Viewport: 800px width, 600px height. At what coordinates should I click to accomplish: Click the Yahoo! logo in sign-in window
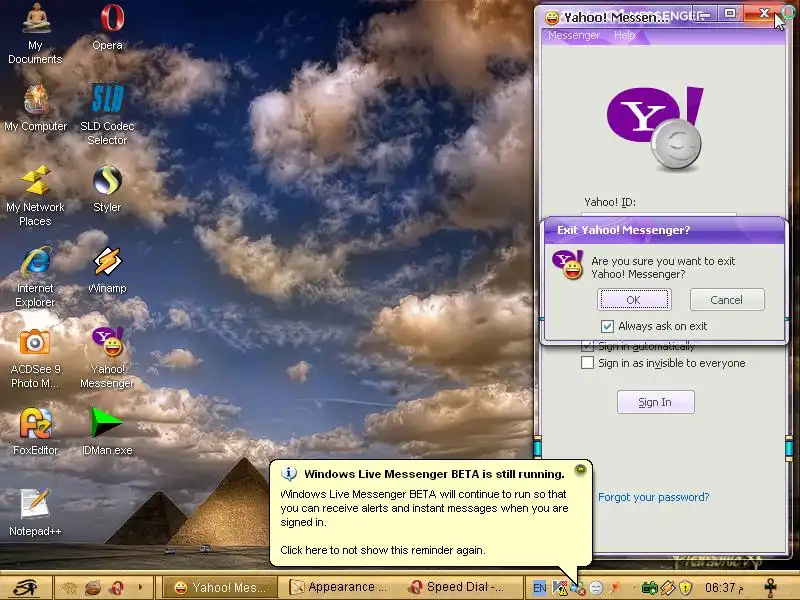point(655,128)
